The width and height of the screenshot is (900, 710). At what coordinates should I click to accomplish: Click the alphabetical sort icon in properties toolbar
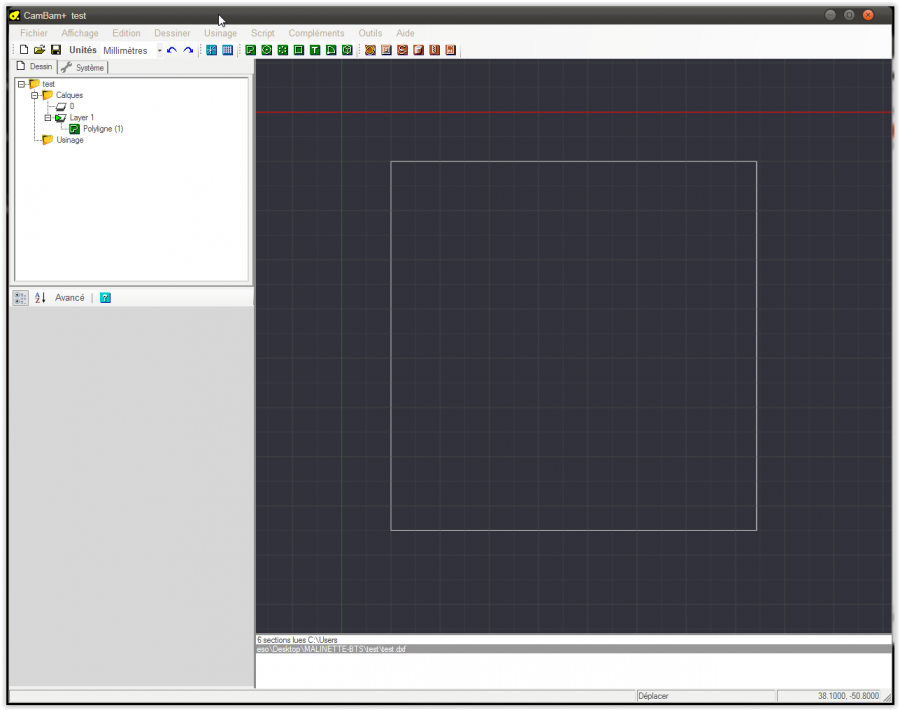tap(40, 298)
